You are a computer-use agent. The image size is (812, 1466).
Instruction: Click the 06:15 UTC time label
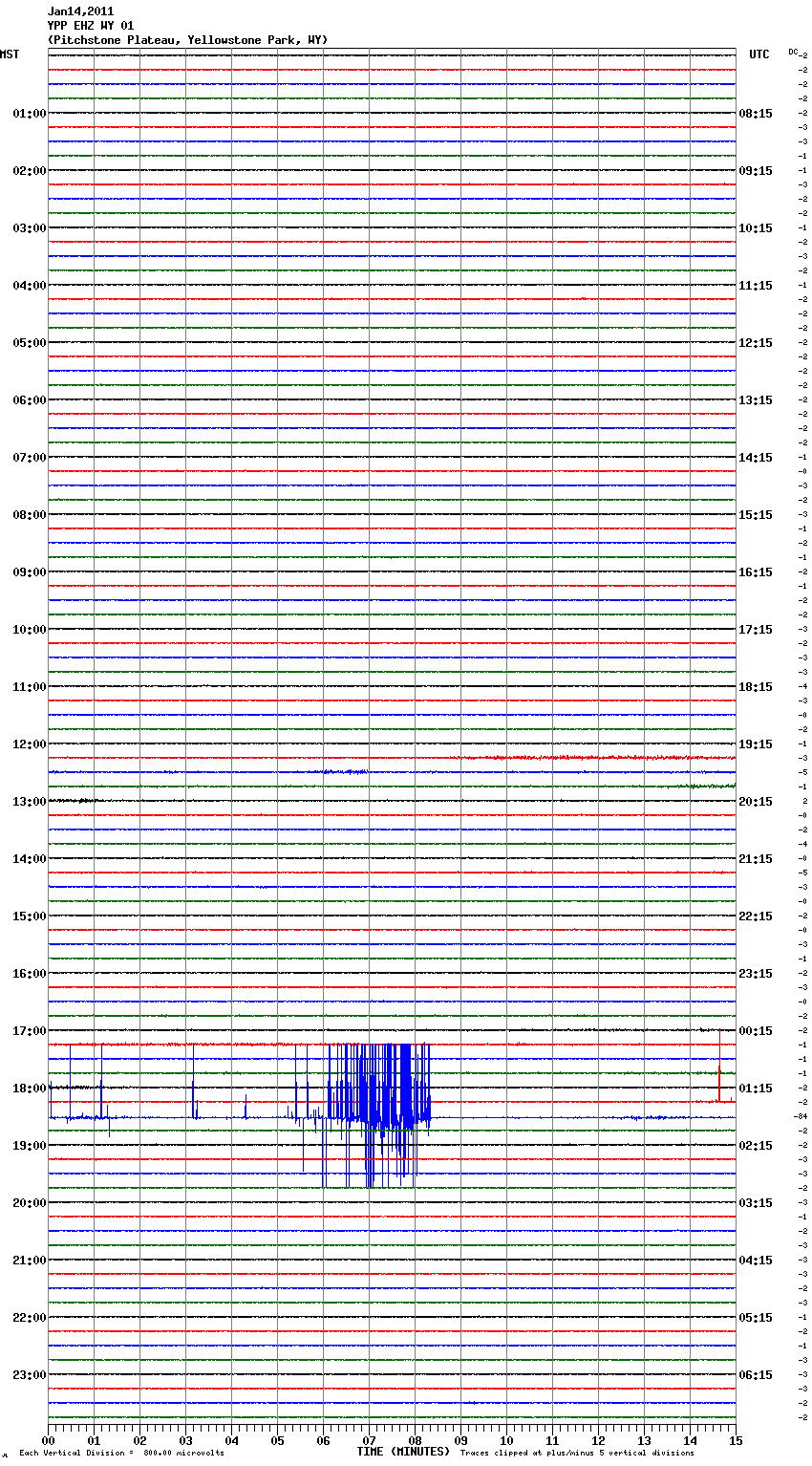[756, 1375]
